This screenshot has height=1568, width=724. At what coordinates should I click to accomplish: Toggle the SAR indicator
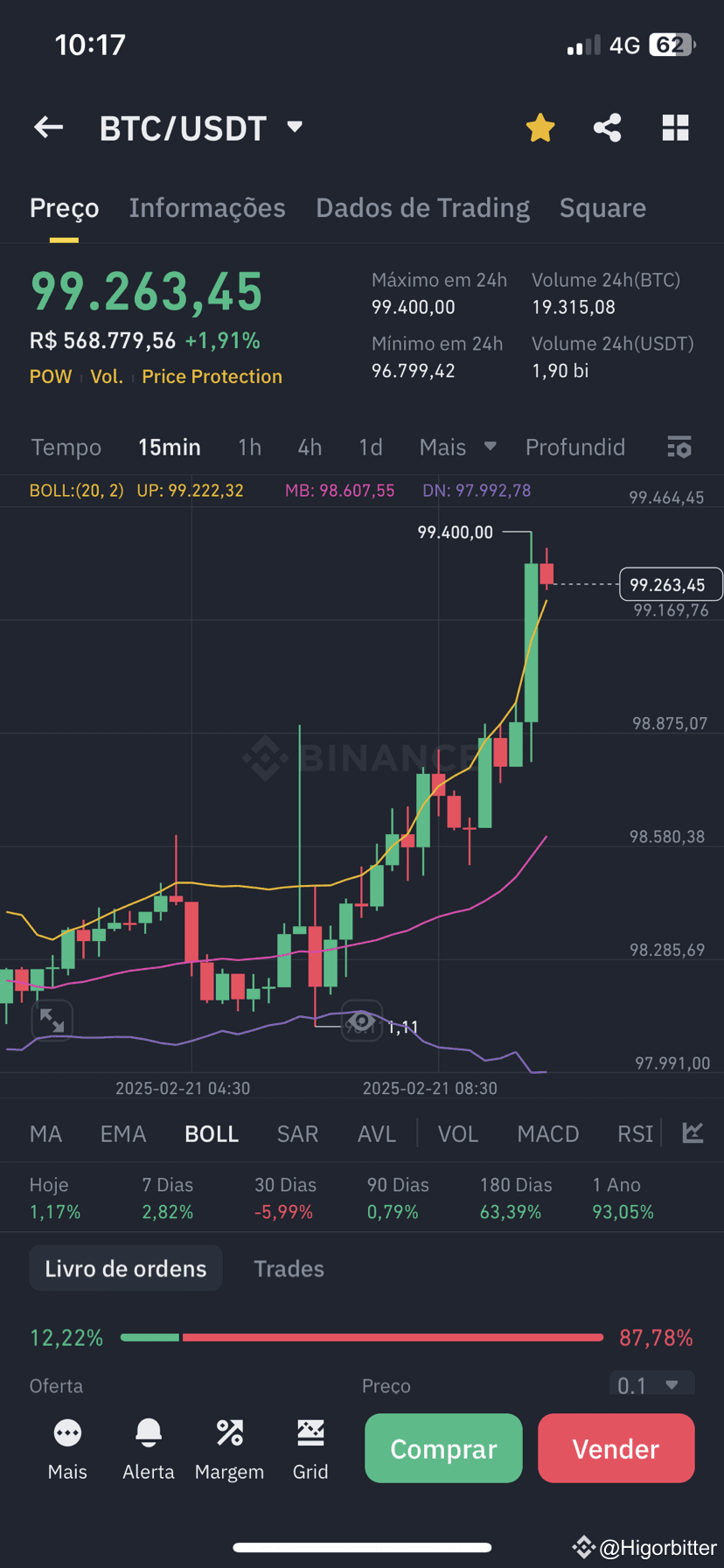[x=297, y=1133]
